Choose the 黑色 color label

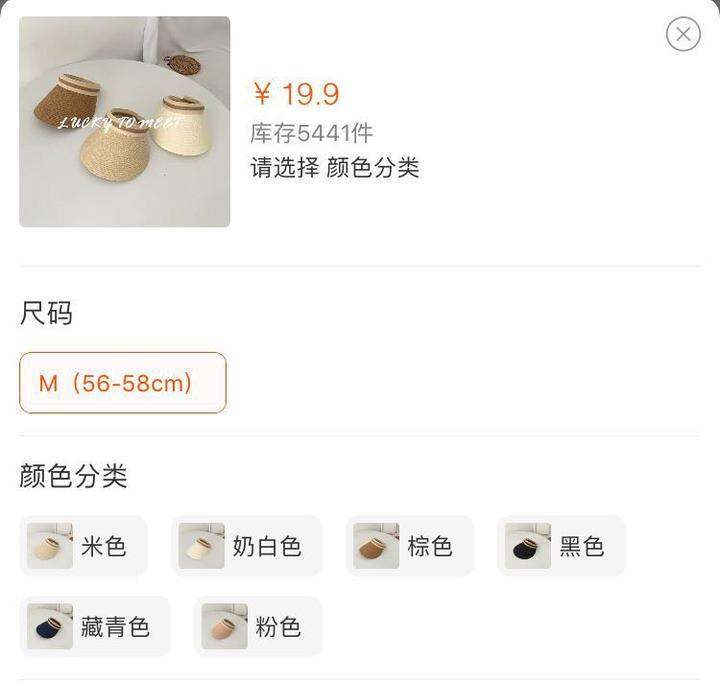[x=581, y=546]
